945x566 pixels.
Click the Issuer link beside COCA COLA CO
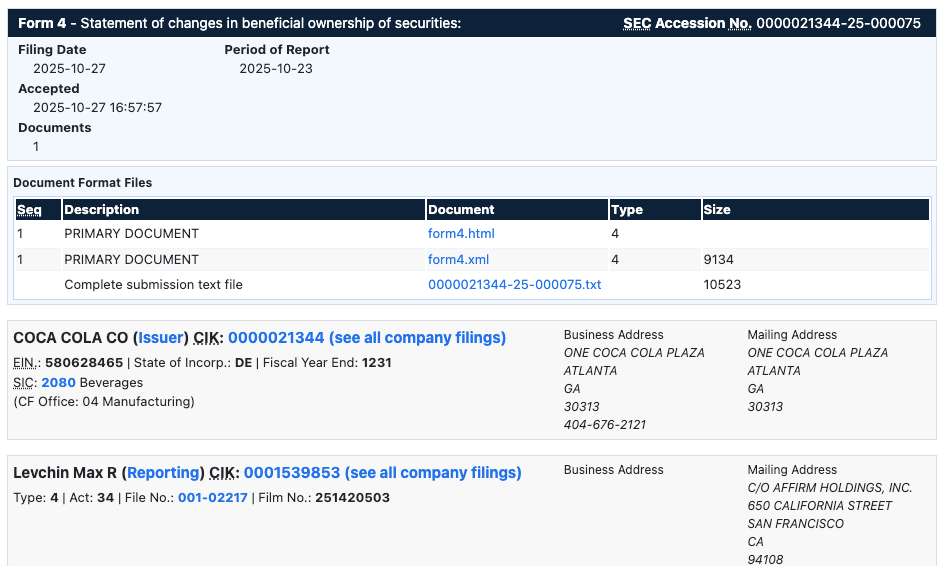click(x=159, y=338)
